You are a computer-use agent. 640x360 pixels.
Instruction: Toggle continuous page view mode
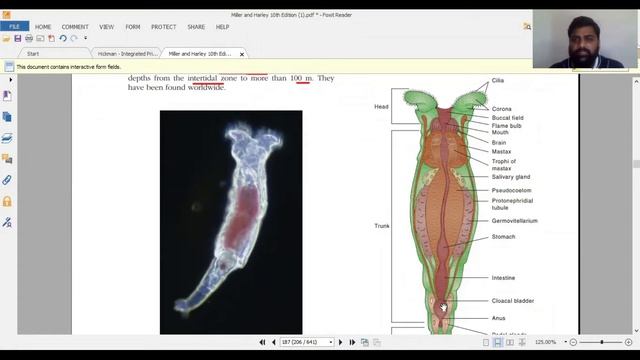coord(498,342)
